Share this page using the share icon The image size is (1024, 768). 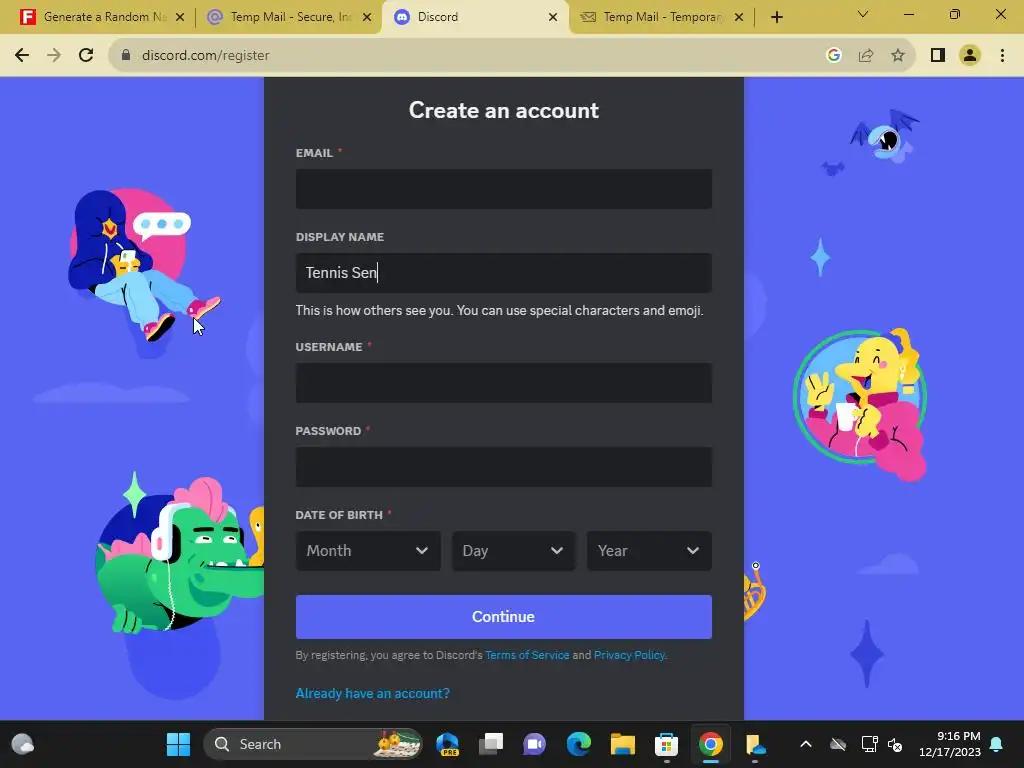(x=866, y=56)
